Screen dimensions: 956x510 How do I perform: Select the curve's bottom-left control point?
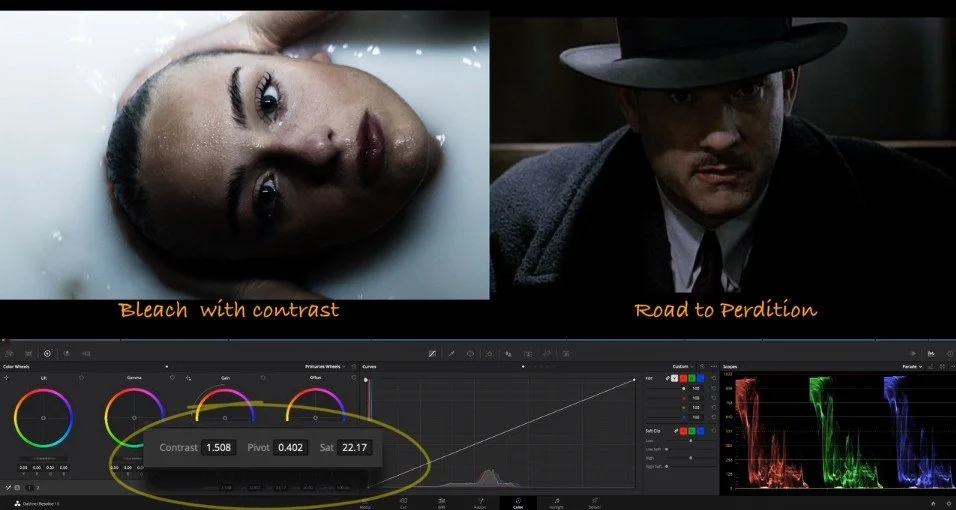tap(368, 487)
